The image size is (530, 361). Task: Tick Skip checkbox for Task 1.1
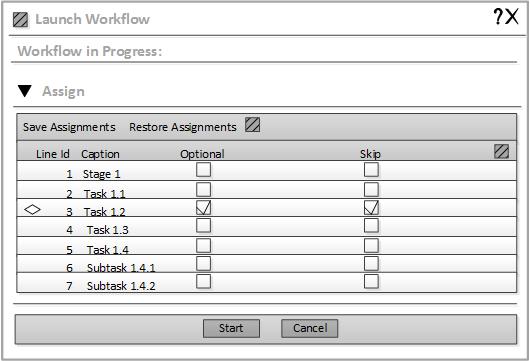[371, 189]
